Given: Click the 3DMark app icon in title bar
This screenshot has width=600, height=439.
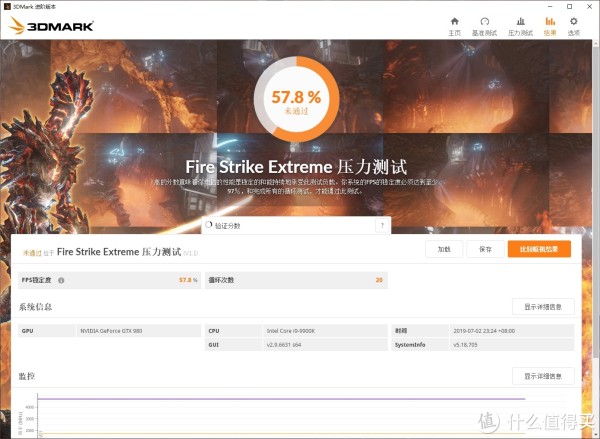Looking at the screenshot, I should [7, 7].
